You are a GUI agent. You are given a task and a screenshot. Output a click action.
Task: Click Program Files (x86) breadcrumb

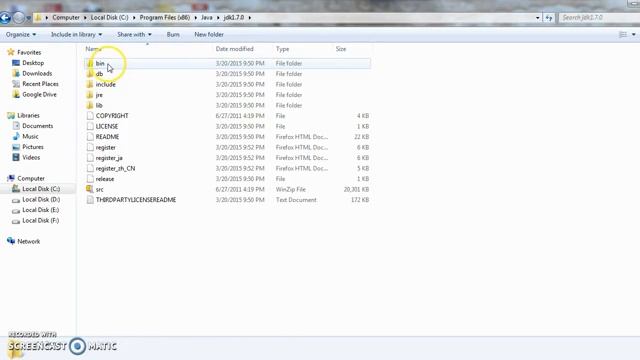(164, 18)
